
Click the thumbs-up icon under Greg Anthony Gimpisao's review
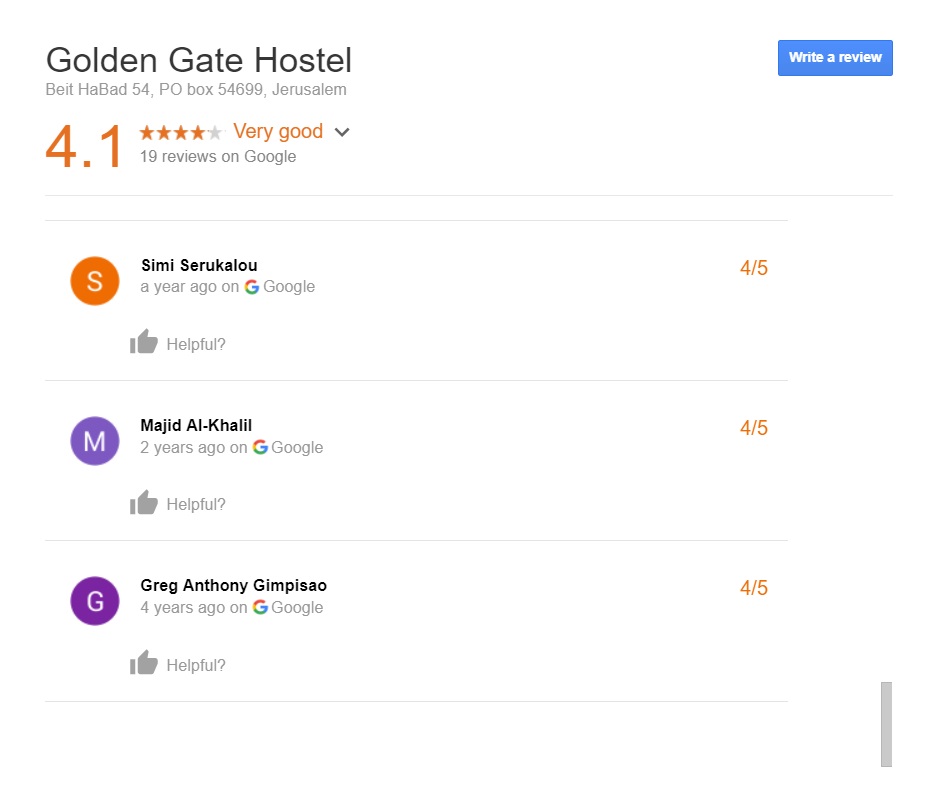coord(144,662)
